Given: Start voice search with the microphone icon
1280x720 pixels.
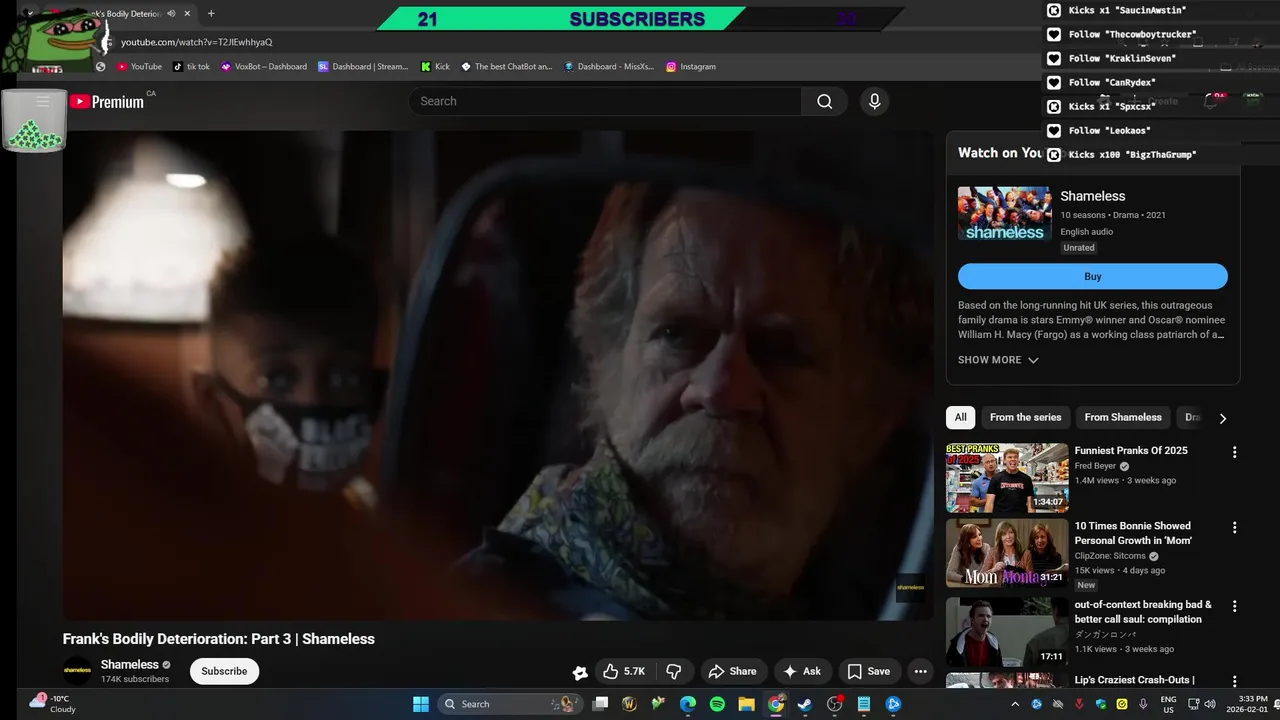Looking at the screenshot, I should (x=874, y=101).
